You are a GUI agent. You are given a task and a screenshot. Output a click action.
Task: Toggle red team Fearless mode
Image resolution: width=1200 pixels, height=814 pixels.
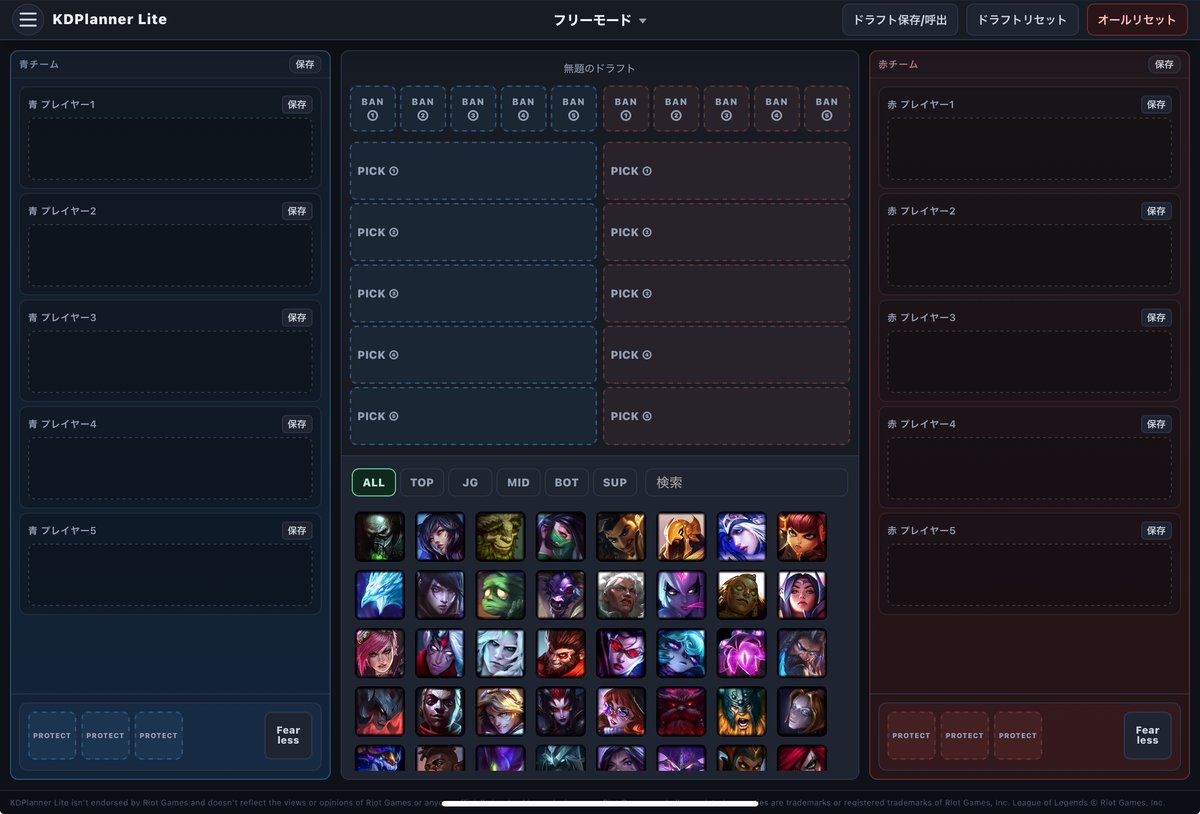pyautogui.click(x=1147, y=736)
